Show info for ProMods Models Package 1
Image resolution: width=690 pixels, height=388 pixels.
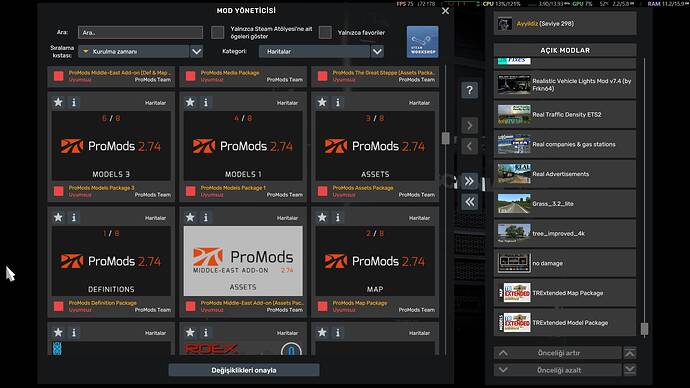pos(206,102)
